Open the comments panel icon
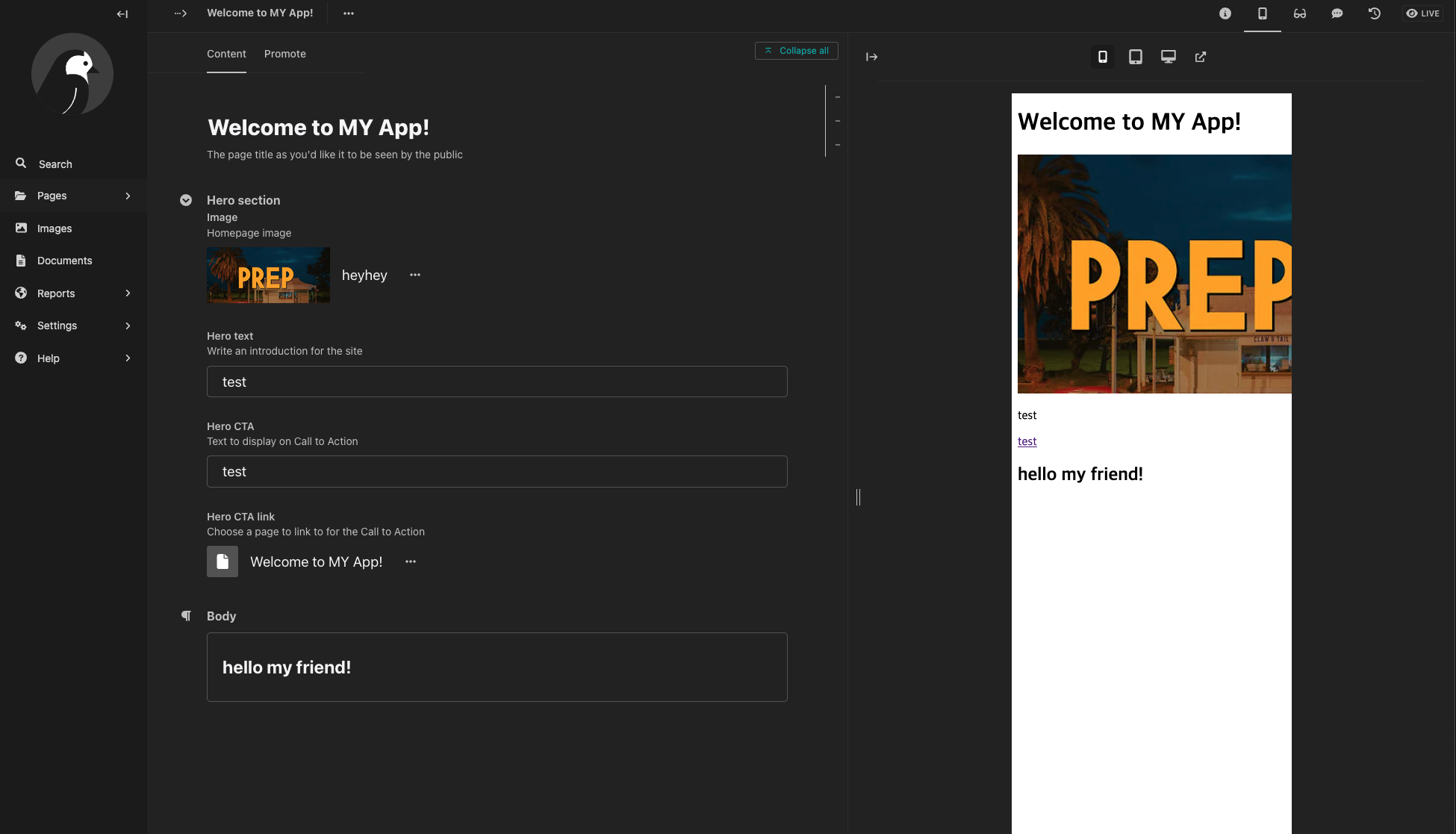 [x=1337, y=13]
